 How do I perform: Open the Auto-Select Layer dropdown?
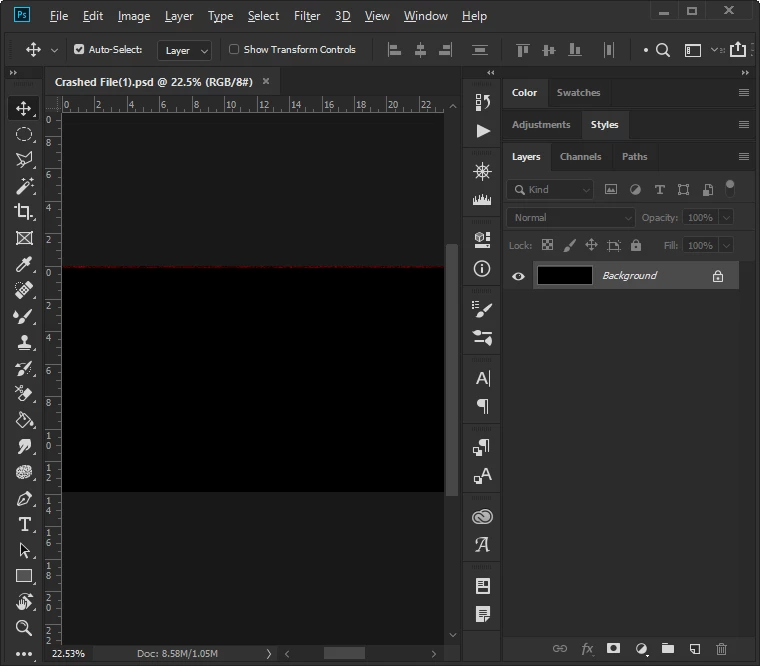pos(184,50)
